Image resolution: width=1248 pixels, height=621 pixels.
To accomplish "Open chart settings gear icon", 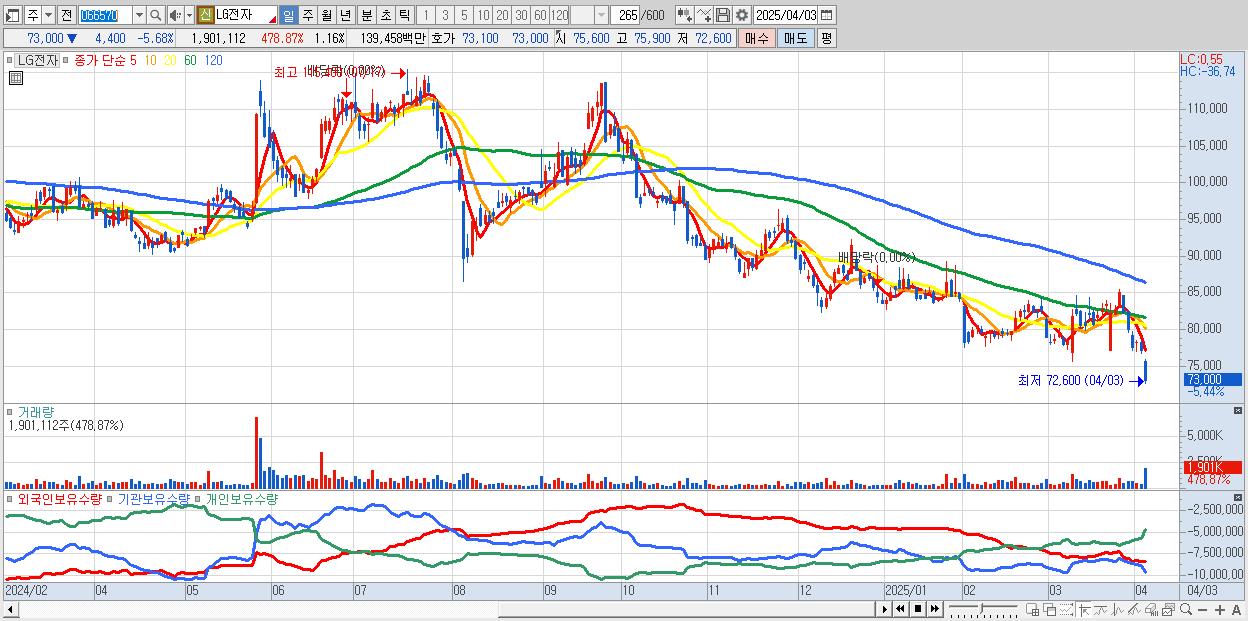I will tap(742, 15).
